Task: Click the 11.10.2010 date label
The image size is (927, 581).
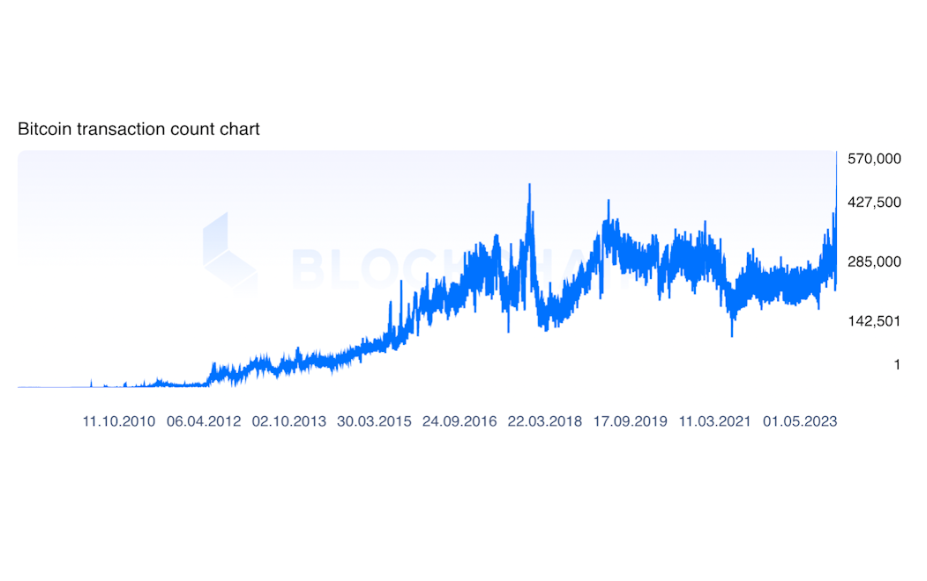Action: [119, 421]
